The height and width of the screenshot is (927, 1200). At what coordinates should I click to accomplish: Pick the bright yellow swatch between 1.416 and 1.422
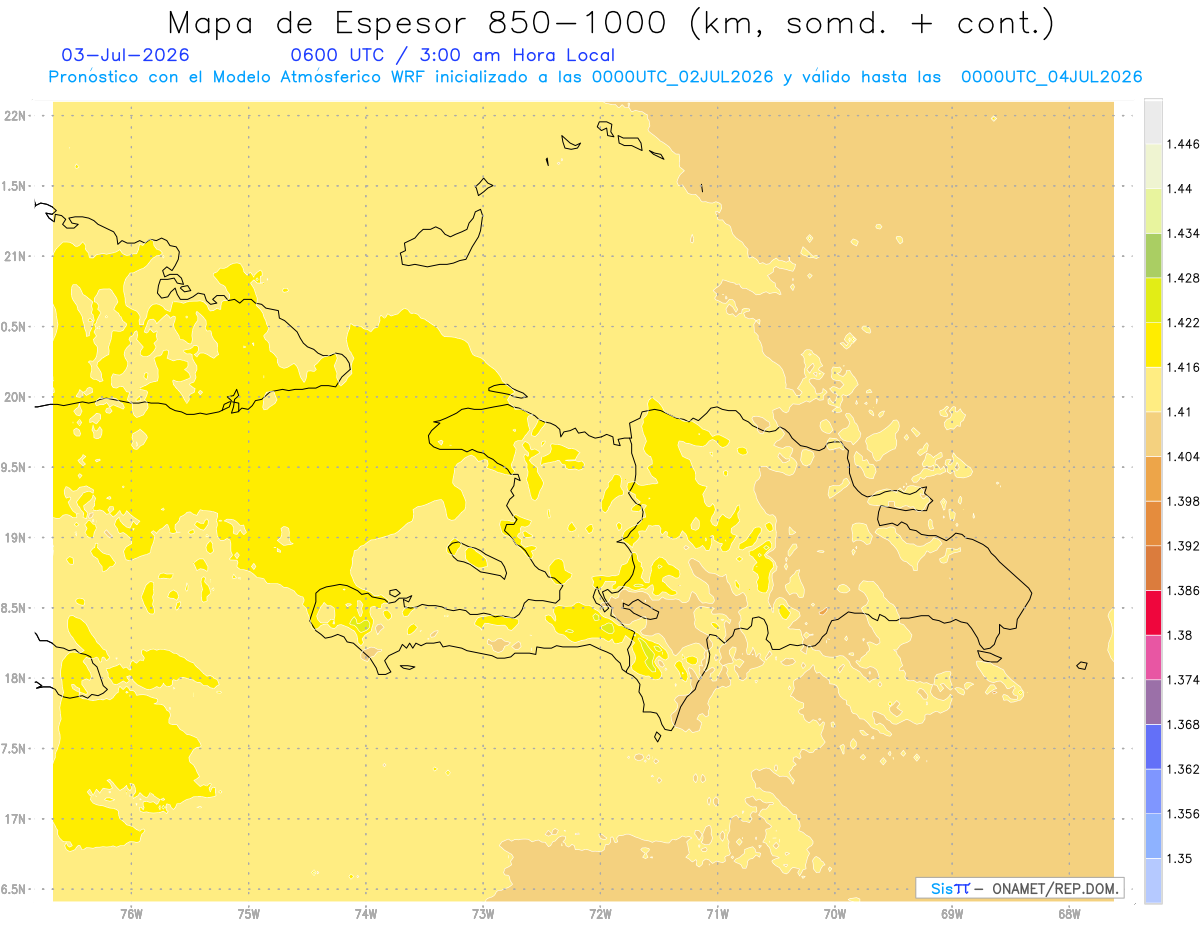(1153, 345)
